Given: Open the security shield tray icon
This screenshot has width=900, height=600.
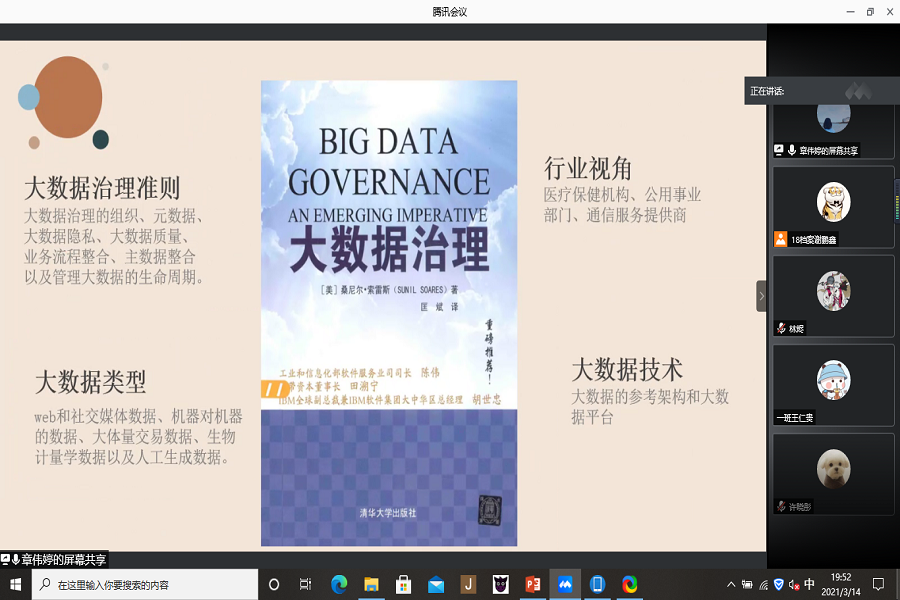Looking at the screenshot, I should click(x=778, y=584).
